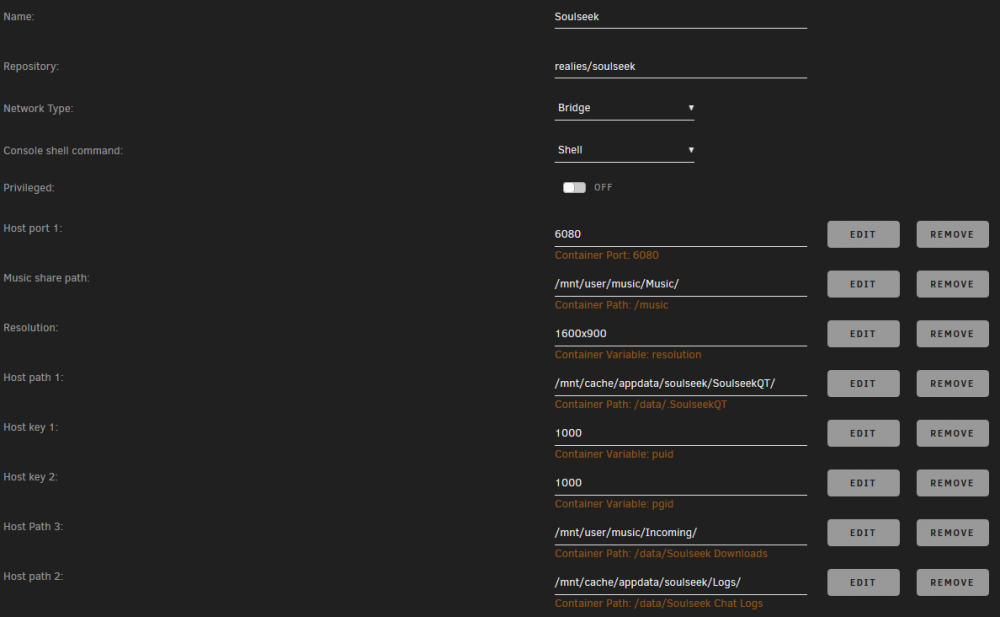Click the 'Container Variable: pgid' text
1000x617 pixels.
614,504
